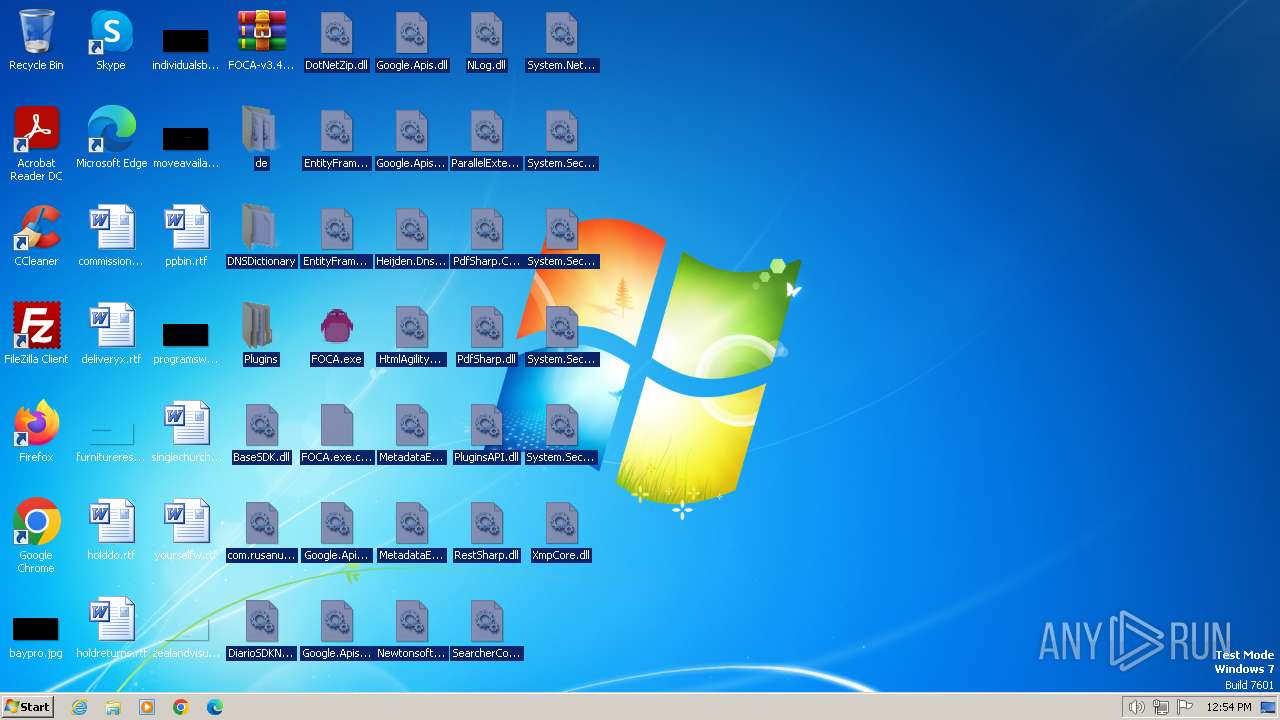Select the Plugins folder icon
1280x720 pixels.
coord(261,334)
